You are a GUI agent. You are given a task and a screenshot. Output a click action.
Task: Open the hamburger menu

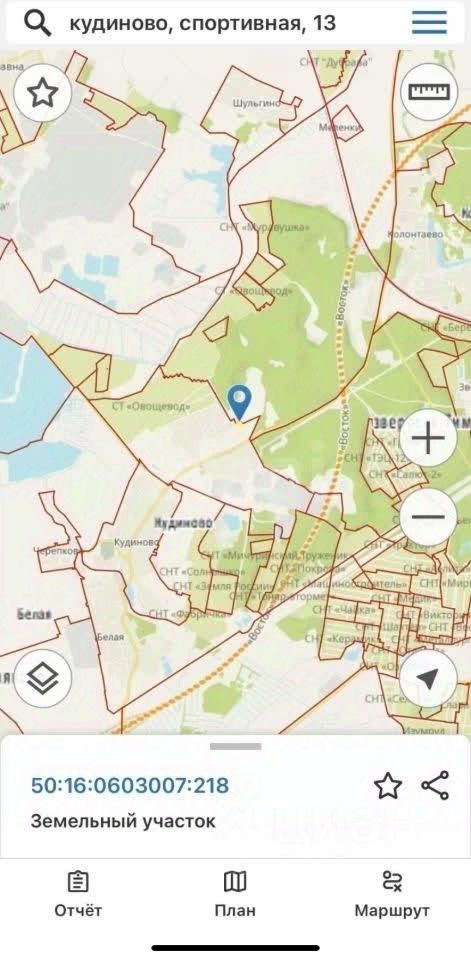pos(429,23)
